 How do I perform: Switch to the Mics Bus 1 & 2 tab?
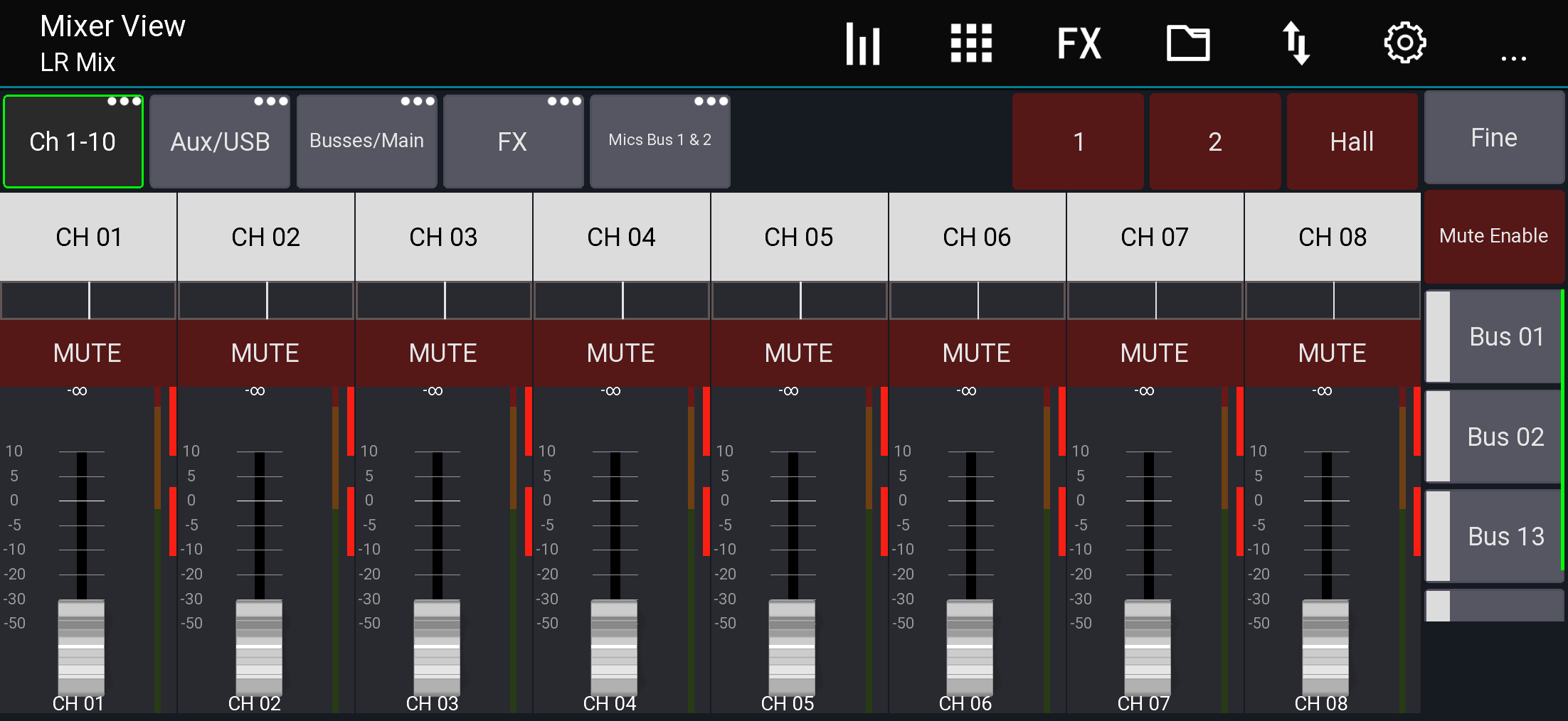click(x=659, y=141)
